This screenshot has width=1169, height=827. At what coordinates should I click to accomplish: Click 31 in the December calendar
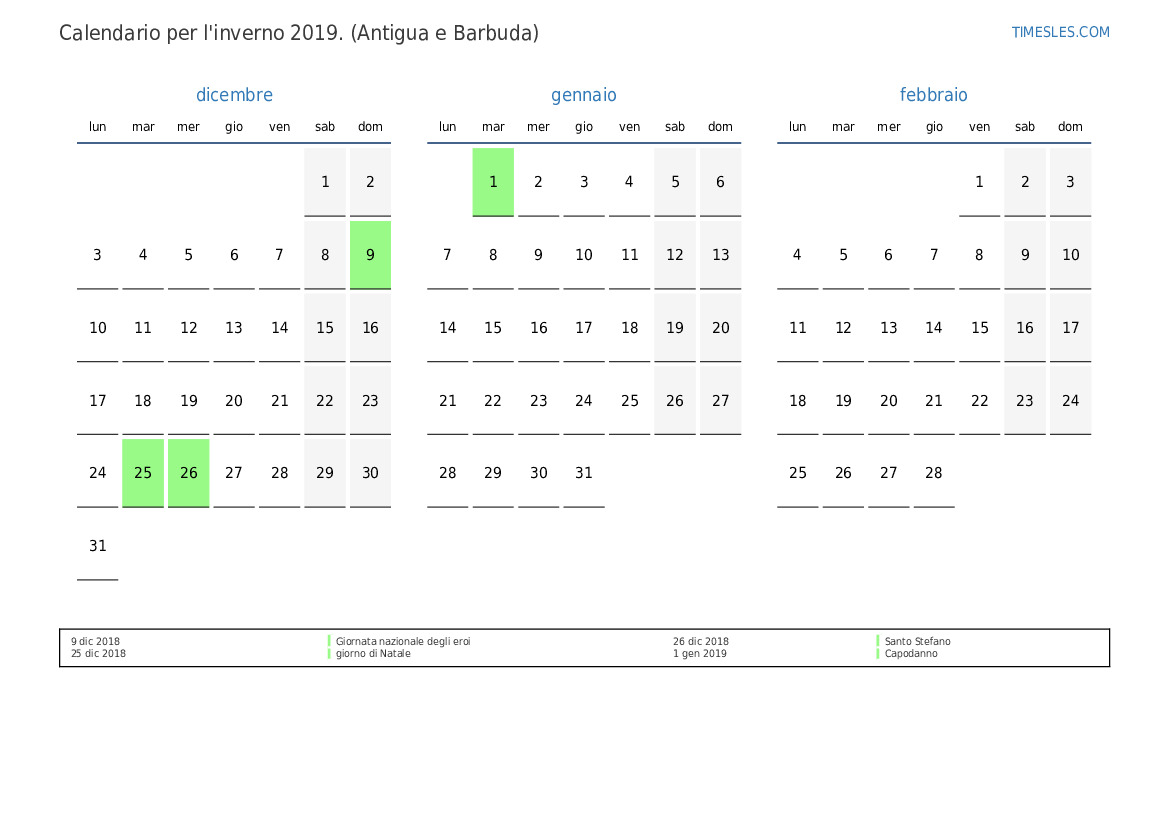[98, 546]
